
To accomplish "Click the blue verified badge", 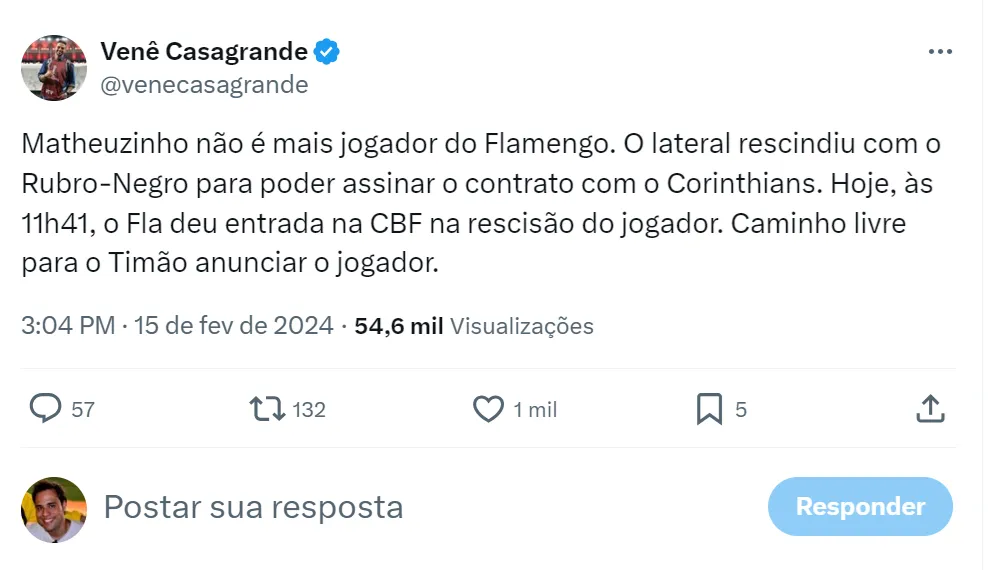I will [x=328, y=52].
